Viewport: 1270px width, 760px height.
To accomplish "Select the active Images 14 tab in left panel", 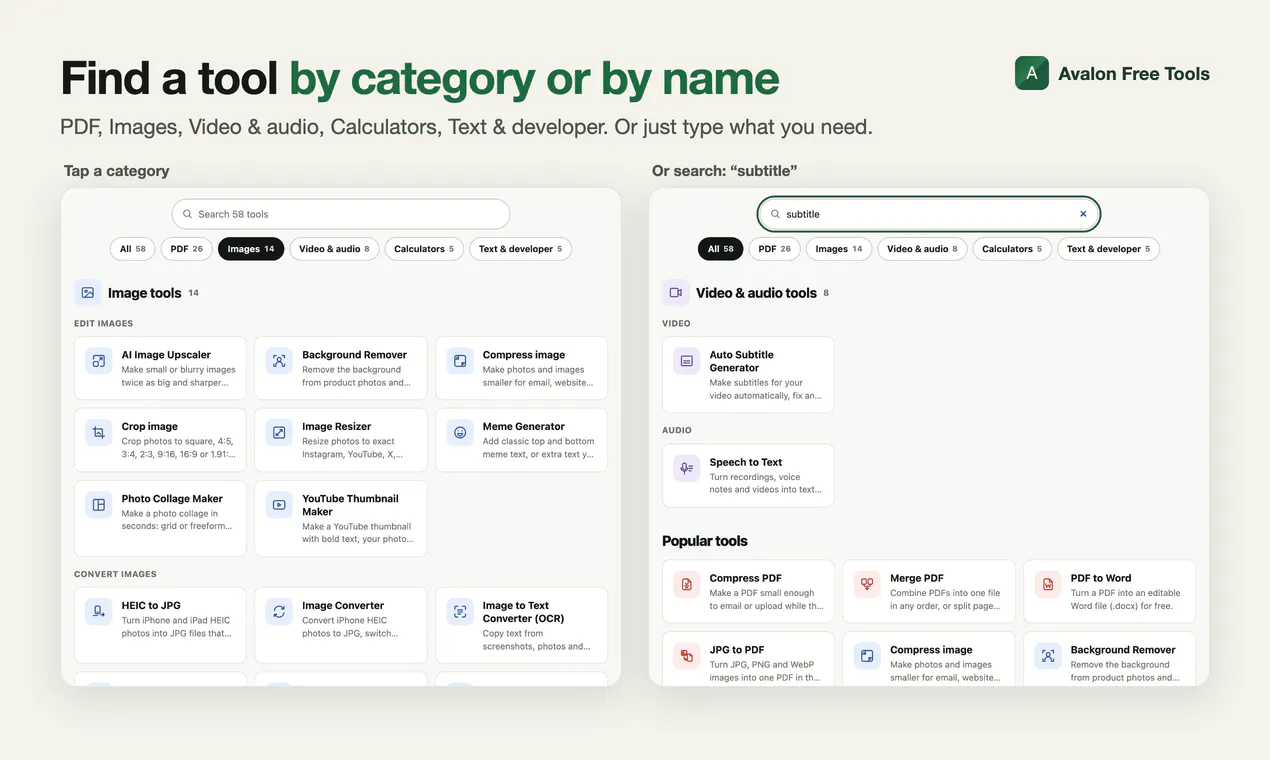I will (251, 249).
